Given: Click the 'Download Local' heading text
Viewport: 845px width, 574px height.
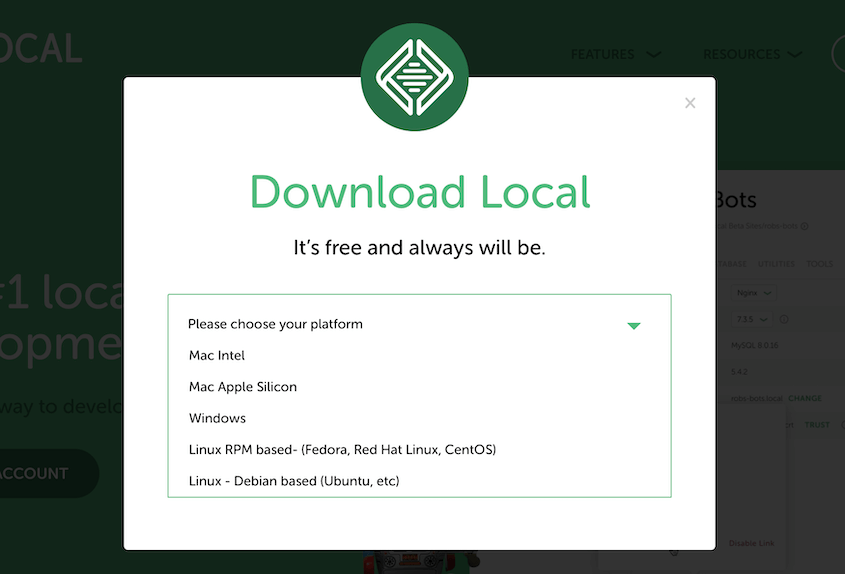Looking at the screenshot, I should 420,192.
